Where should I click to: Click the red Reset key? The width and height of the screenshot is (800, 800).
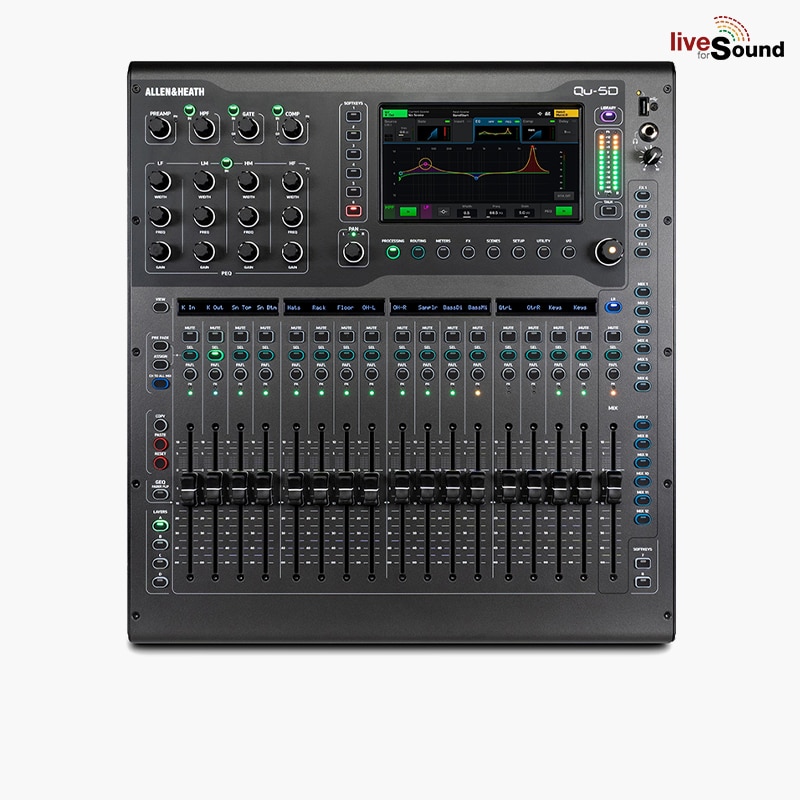pyautogui.click(x=160, y=463)
